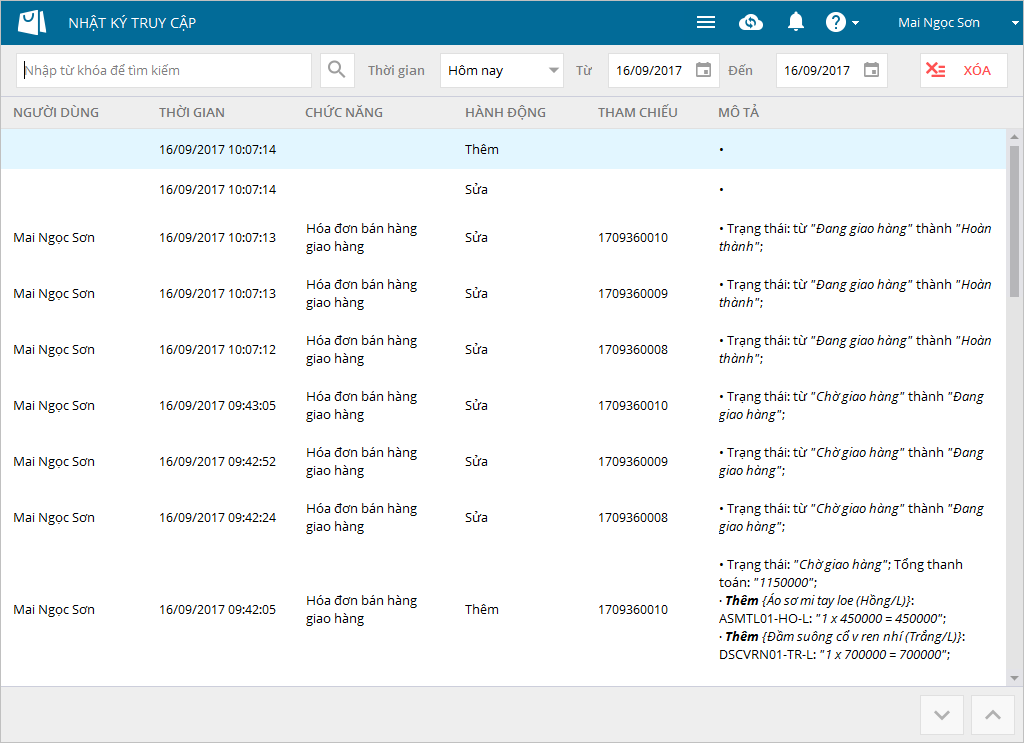Open the Hôm nay time range dropdown
The height and width of the screenshot is (743, 1024).
point(502,70)
